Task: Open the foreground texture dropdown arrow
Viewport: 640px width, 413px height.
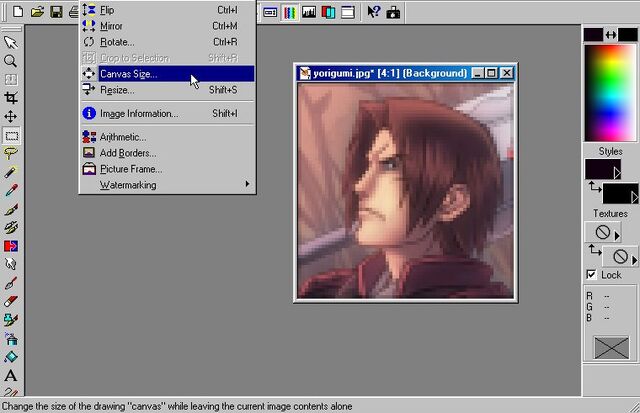Action: pyautogui.click(x=617, y=235)
